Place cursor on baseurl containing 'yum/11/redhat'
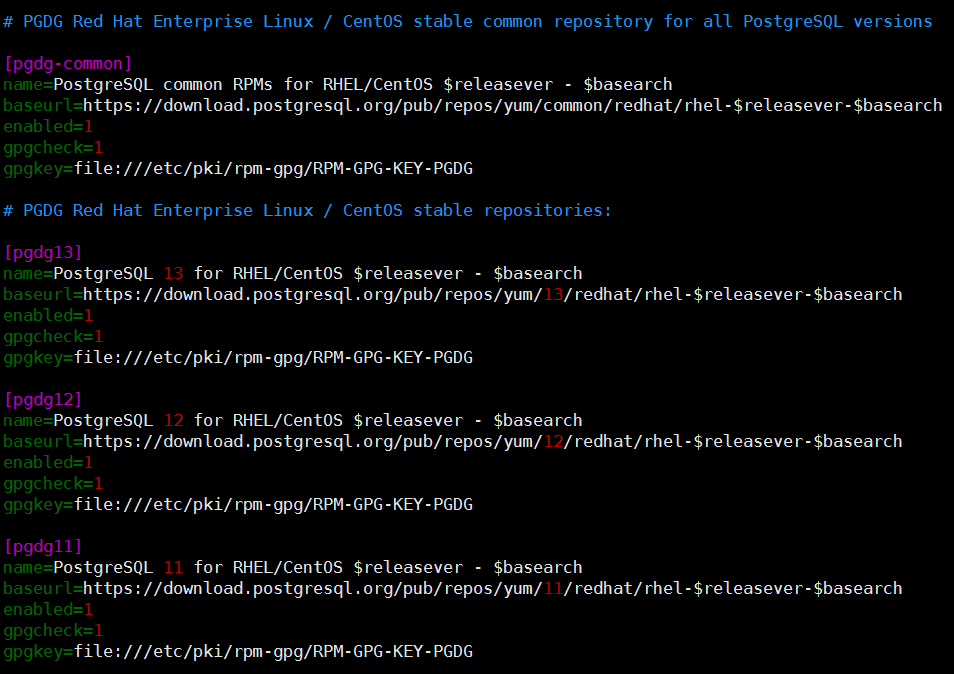The width and height of the screenshot is (954, 674). coord(453,589)
